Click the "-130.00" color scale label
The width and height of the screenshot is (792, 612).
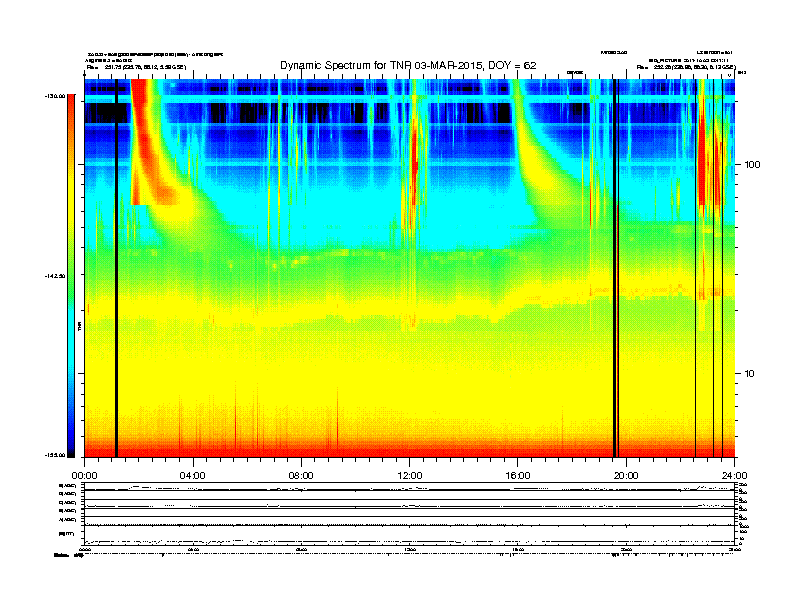(x=56, y=95)
